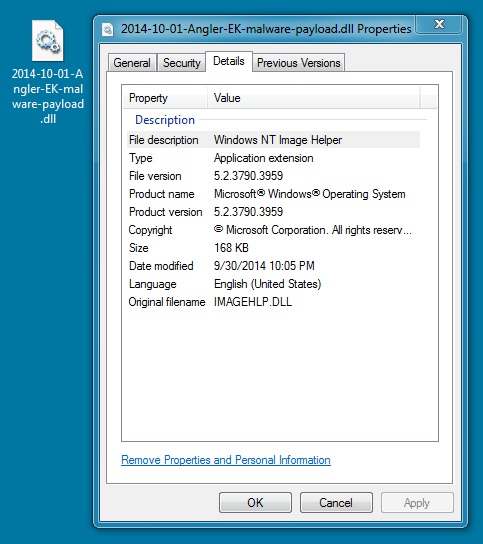Confirm with the OK button
The width and height of the screenshot is (483, 544).
255,503
